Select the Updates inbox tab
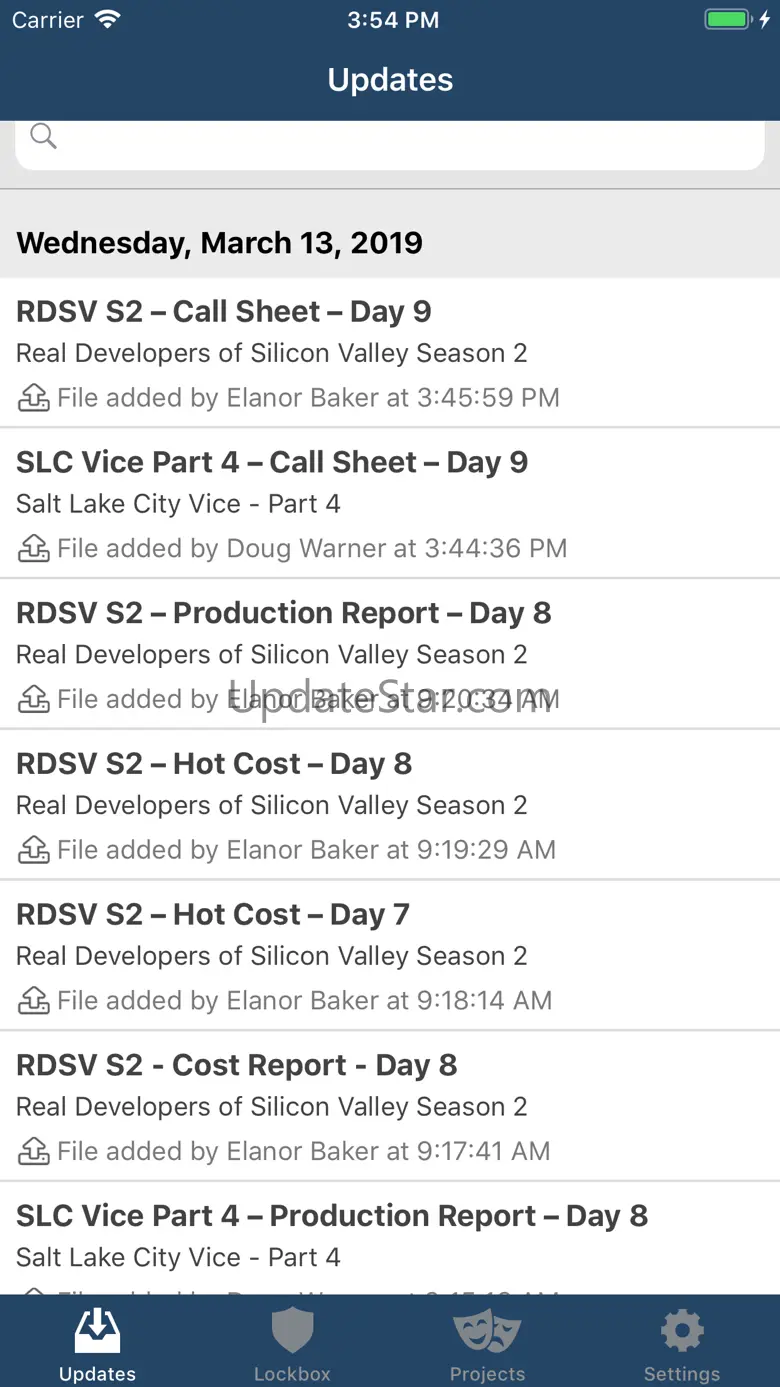The image size is (780, 1387). coord(97,1343)
